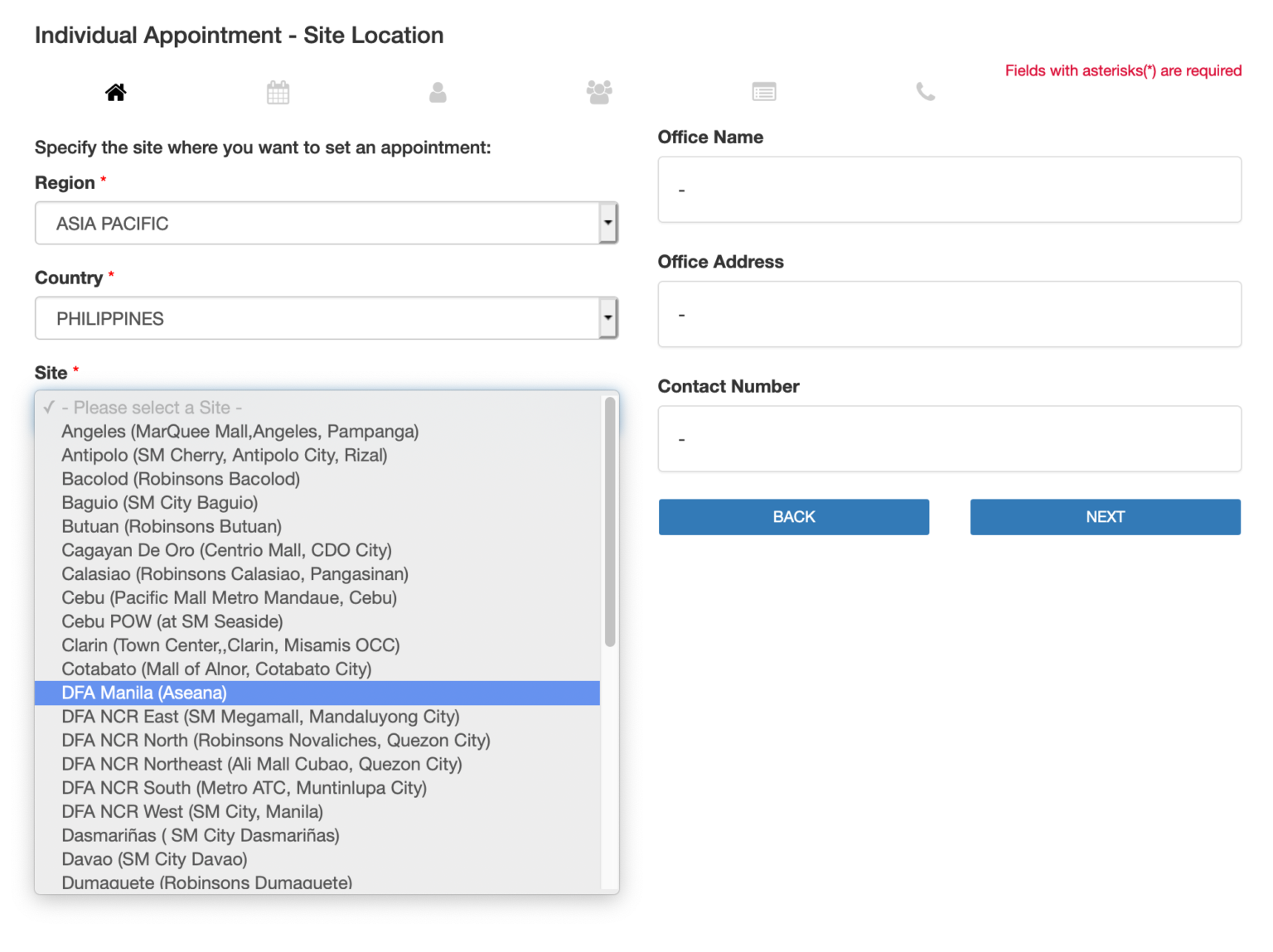Click the home Site Location step icon

tap(115, 92)
